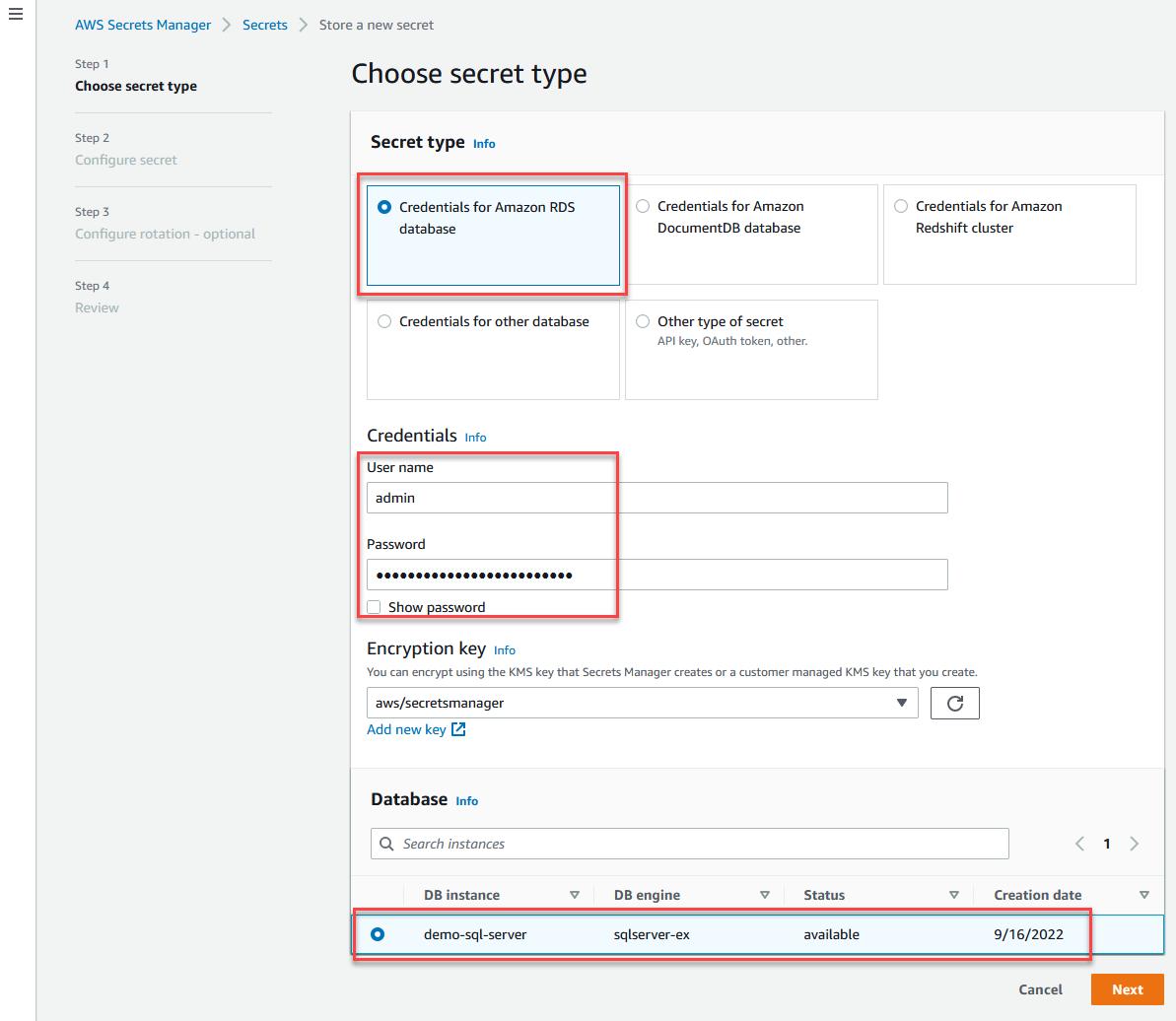The width and height of the screenshot is (1176, 1021).
Task: Click the DB instance column header
Action: [x=462, y=895]
